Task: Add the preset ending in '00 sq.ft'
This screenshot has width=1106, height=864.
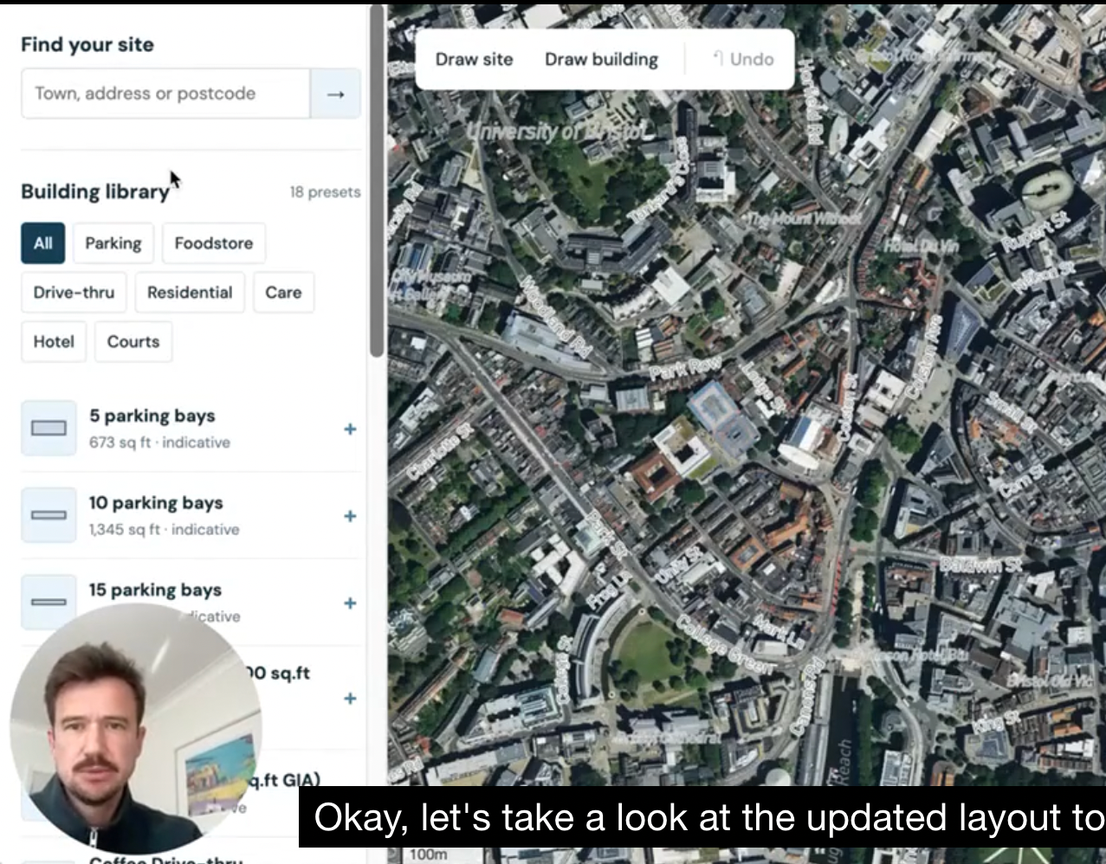Action: [350, 698]
